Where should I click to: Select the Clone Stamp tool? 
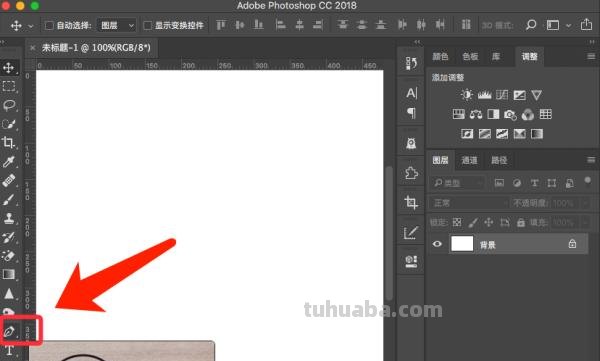tap(8, 218)
